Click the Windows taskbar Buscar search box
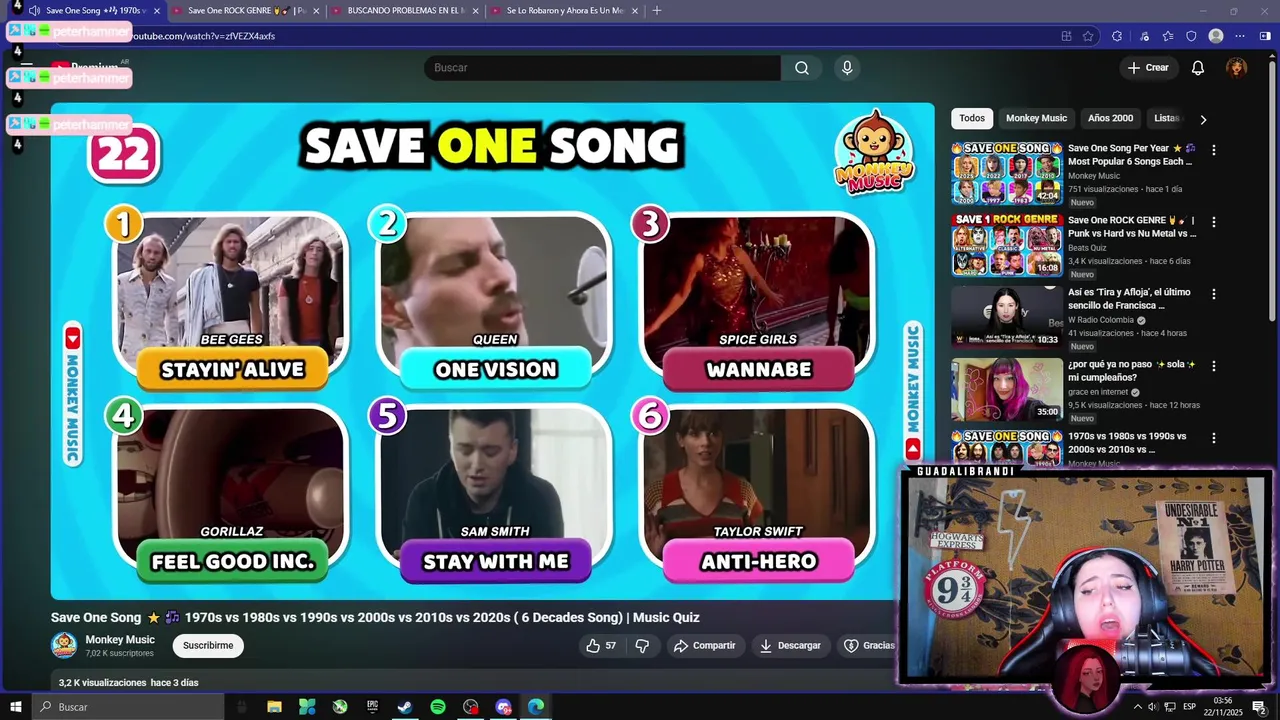Viewport: 1280px width, 720px height. 130,707
